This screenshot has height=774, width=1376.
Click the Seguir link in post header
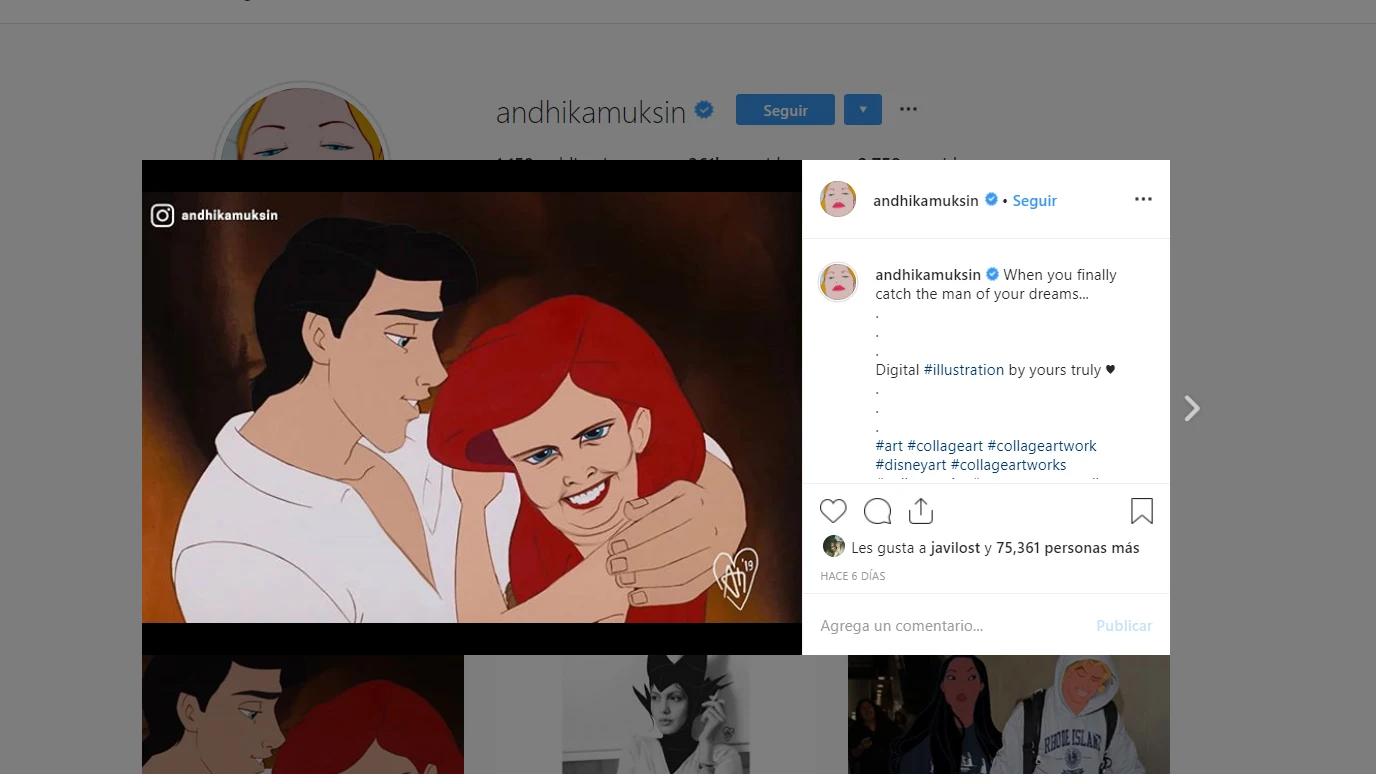(1034, 201)
